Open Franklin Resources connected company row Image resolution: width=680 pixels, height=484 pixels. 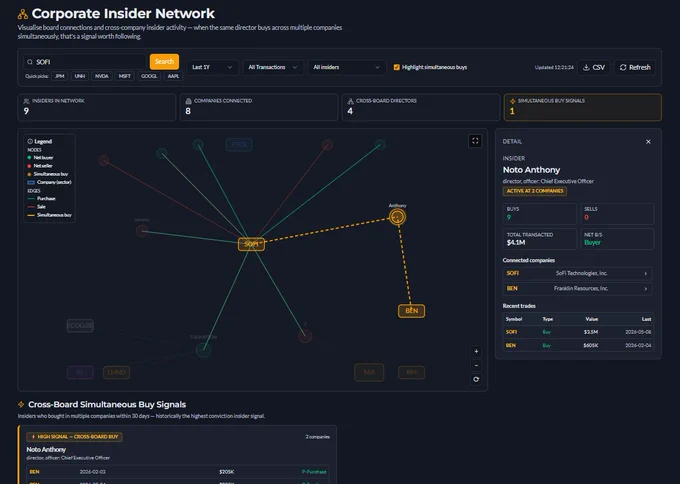[x=578, y=288]
